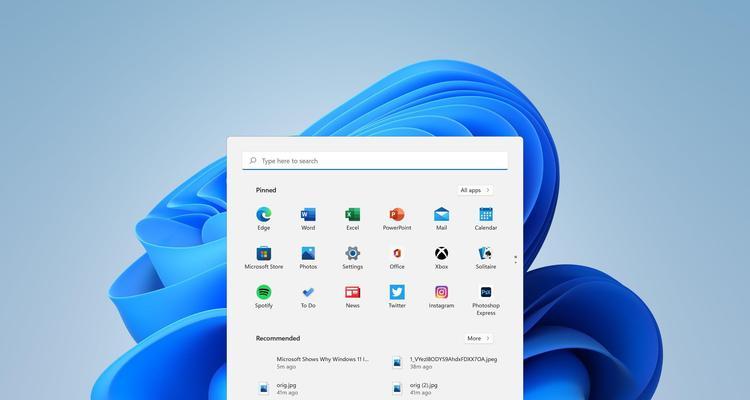Click the pinned apps page indicator dots
The image size is (750, 400).
515,259
